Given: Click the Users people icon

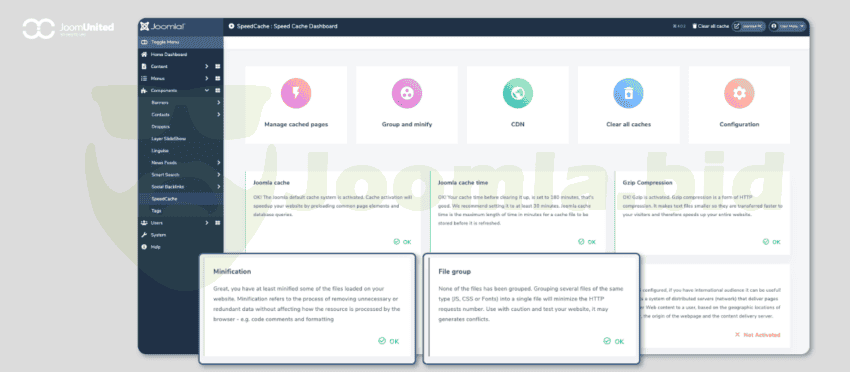Looking at the screenshot, I should point(144,223).
